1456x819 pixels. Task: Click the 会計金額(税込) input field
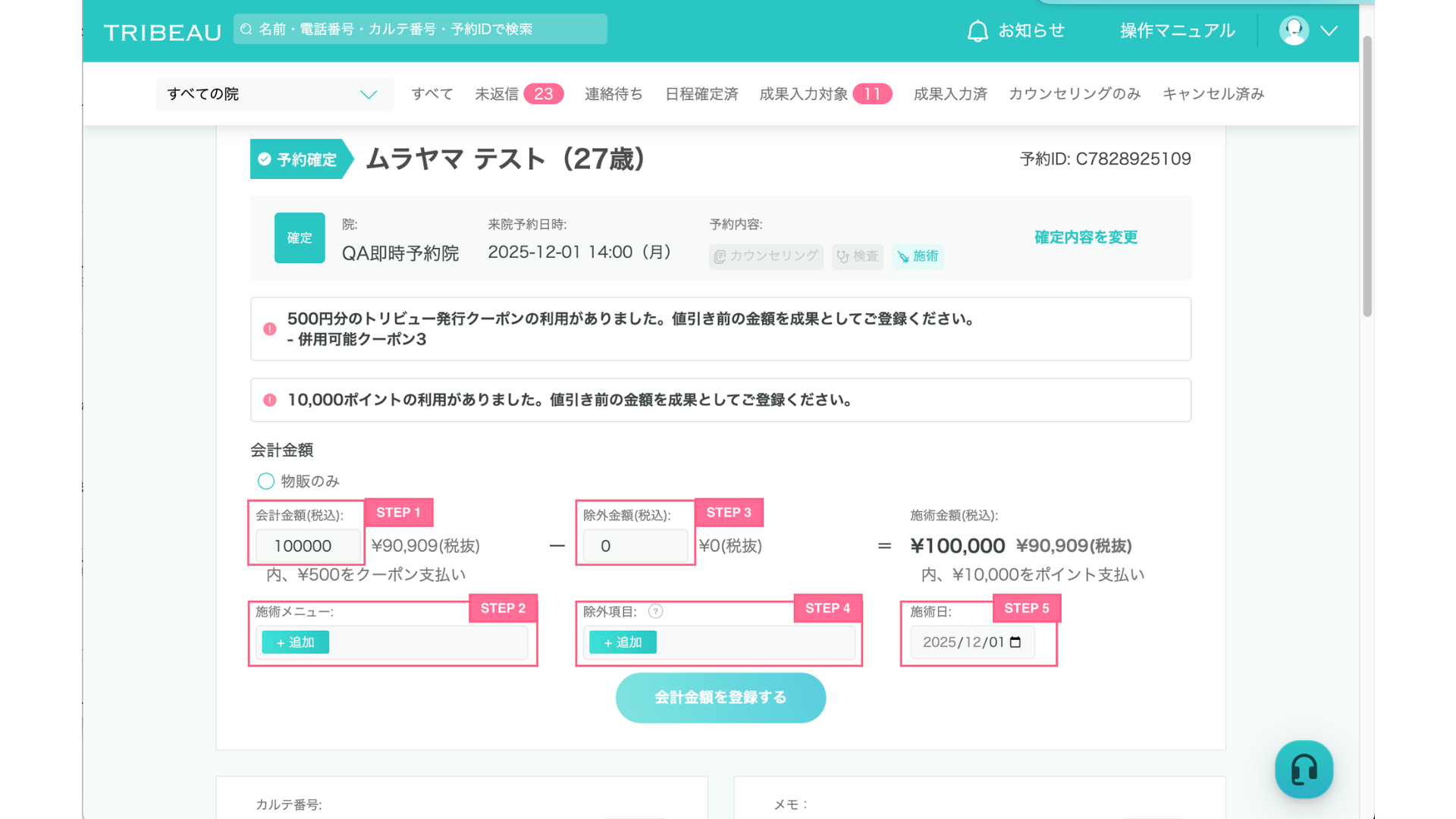coord(307,546)
